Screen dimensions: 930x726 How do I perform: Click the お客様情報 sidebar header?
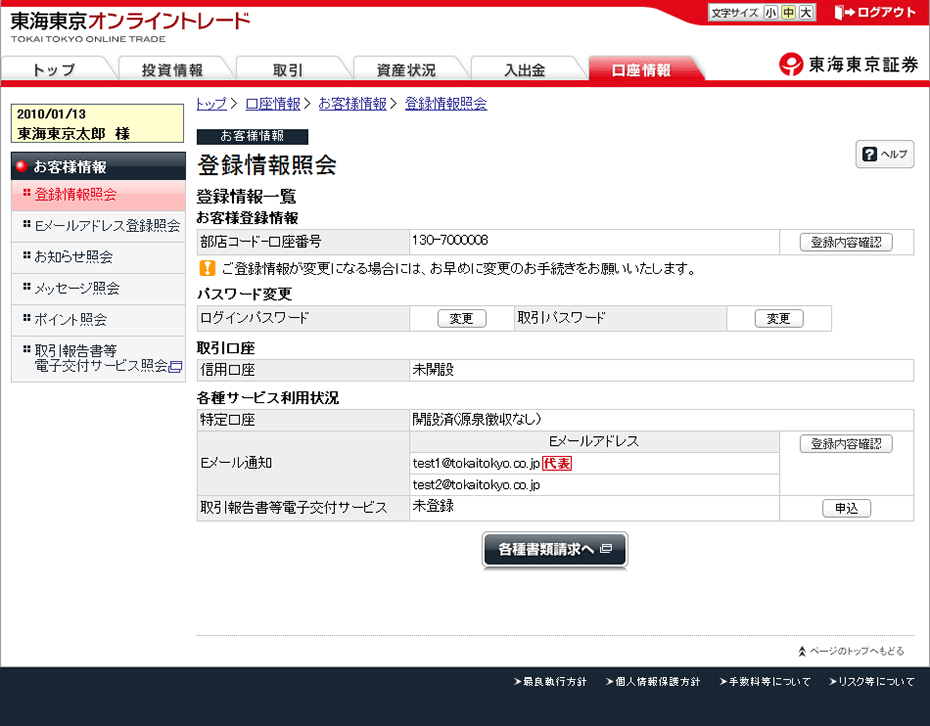[x=98, y=166]
